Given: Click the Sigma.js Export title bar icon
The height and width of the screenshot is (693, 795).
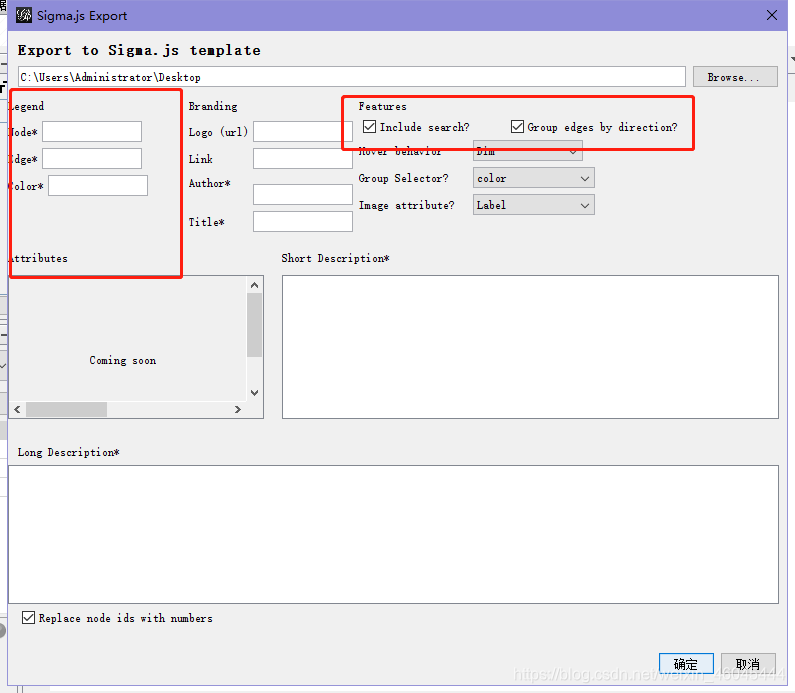Looking at the screenshot, I should point(23,15).
